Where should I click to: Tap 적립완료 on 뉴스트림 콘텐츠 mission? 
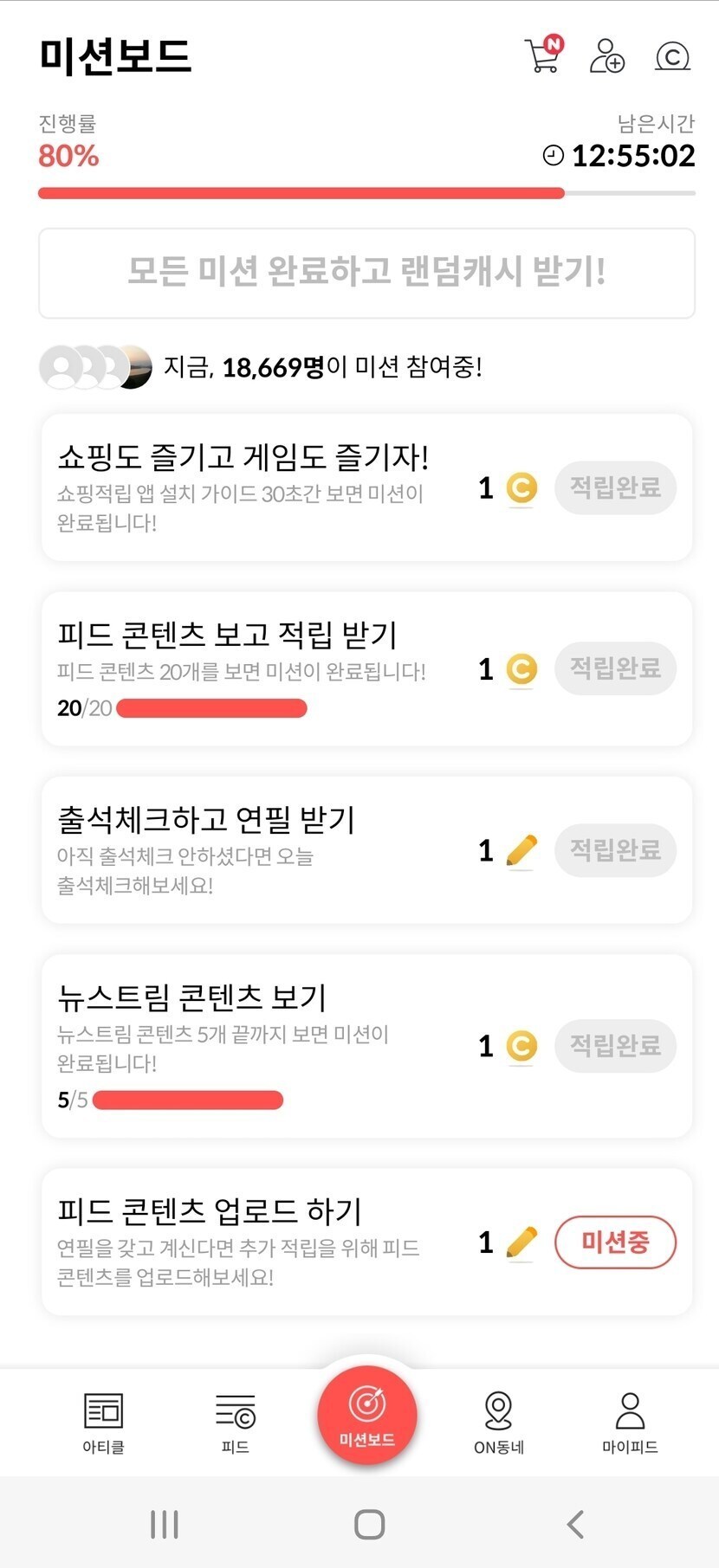[615, 1046]
